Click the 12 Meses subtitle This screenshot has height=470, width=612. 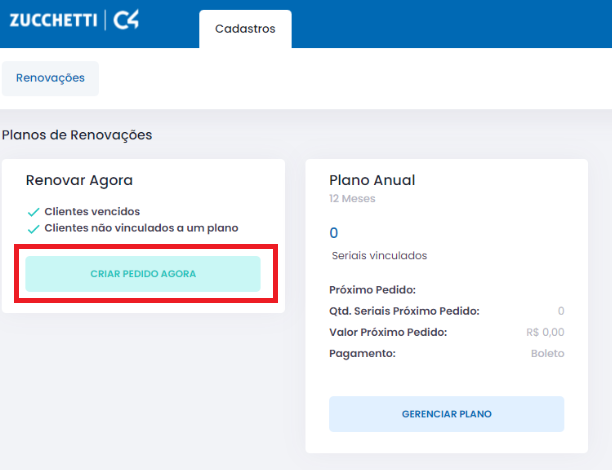coord(352,199)
